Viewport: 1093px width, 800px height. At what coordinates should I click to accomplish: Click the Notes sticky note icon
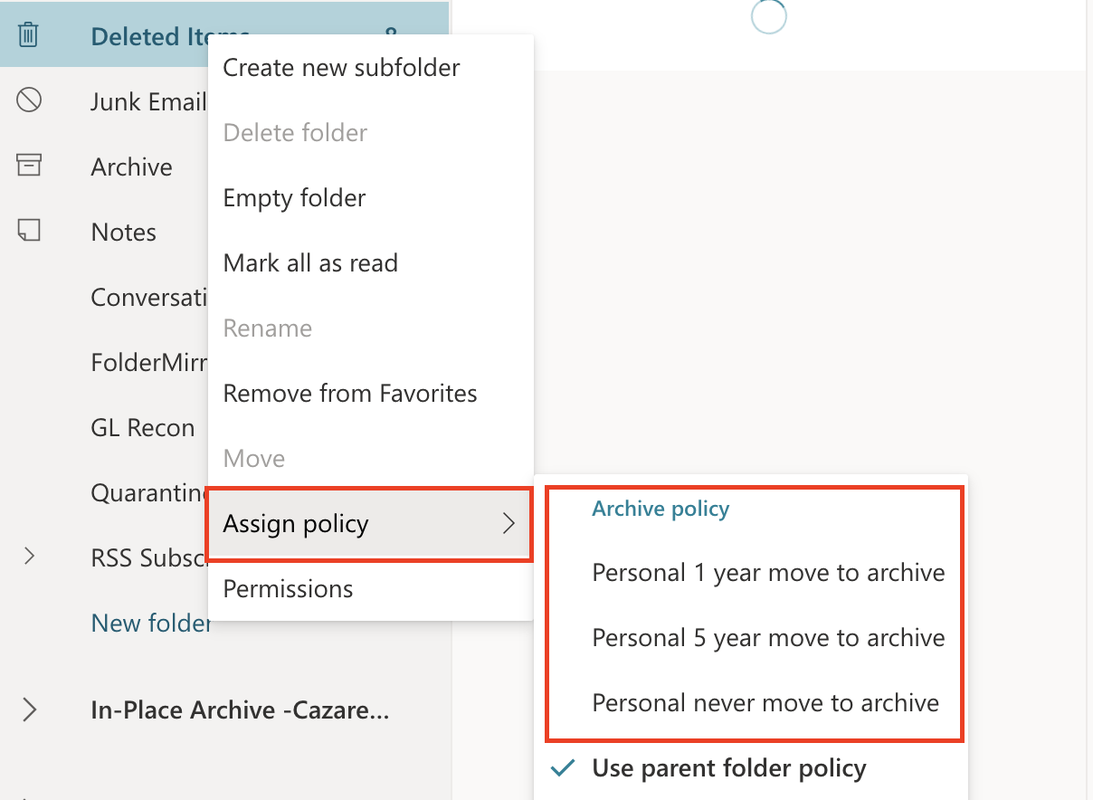coord(29,231)
